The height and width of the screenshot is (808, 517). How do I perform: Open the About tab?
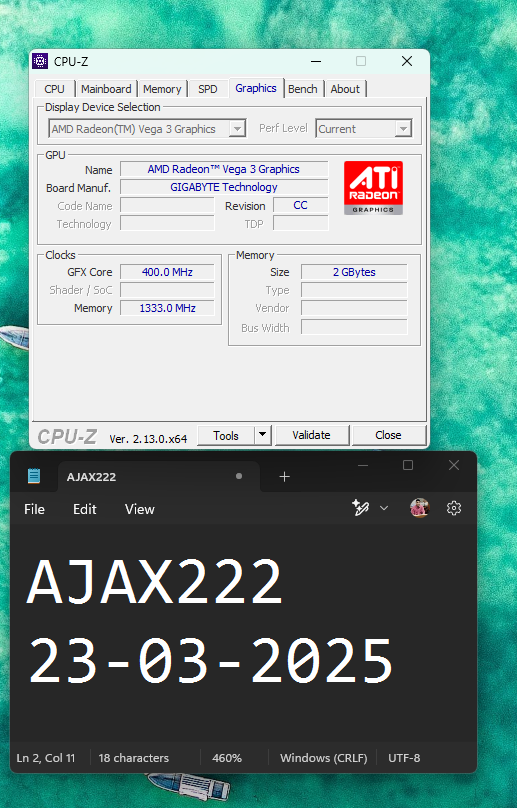(345, 89)
